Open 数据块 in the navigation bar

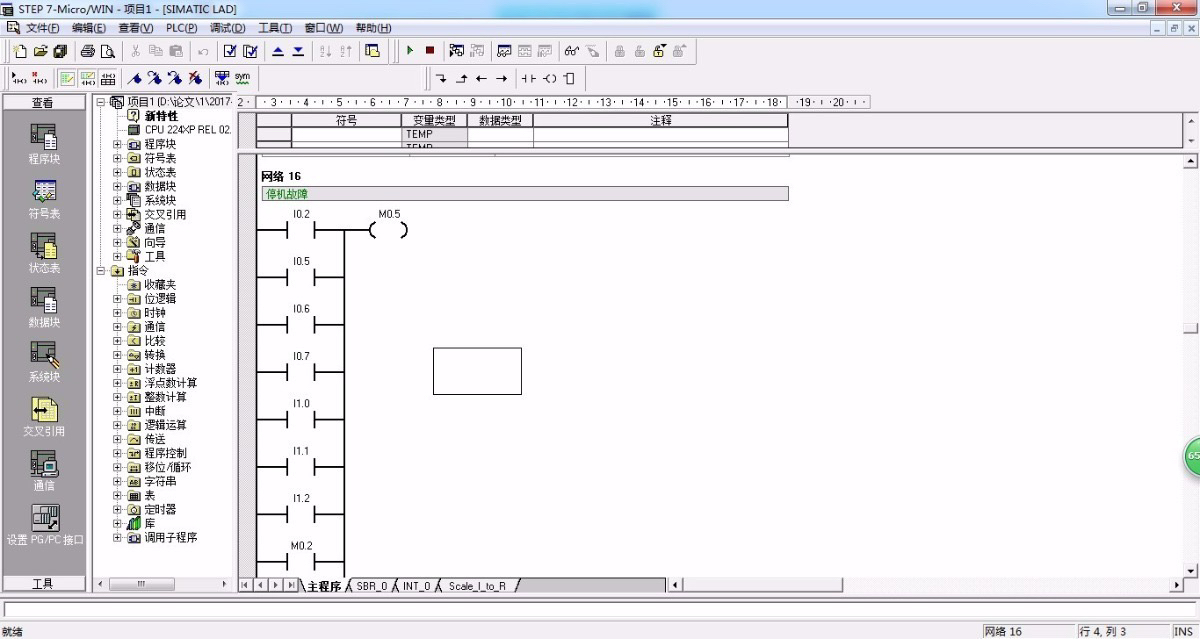(44, 306)
